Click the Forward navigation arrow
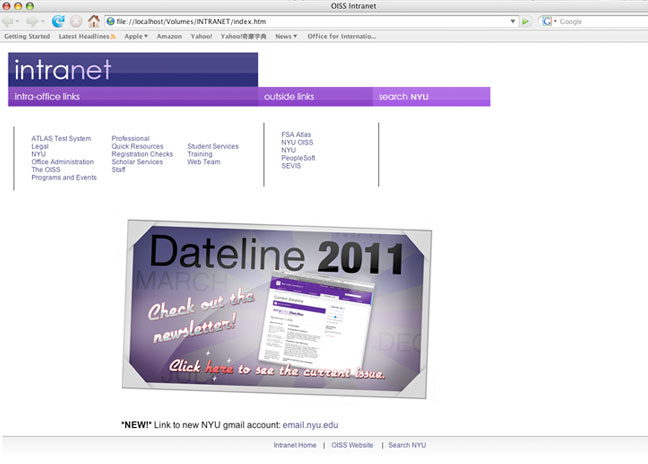Screen dimensions: 648x464 (31, 21)
